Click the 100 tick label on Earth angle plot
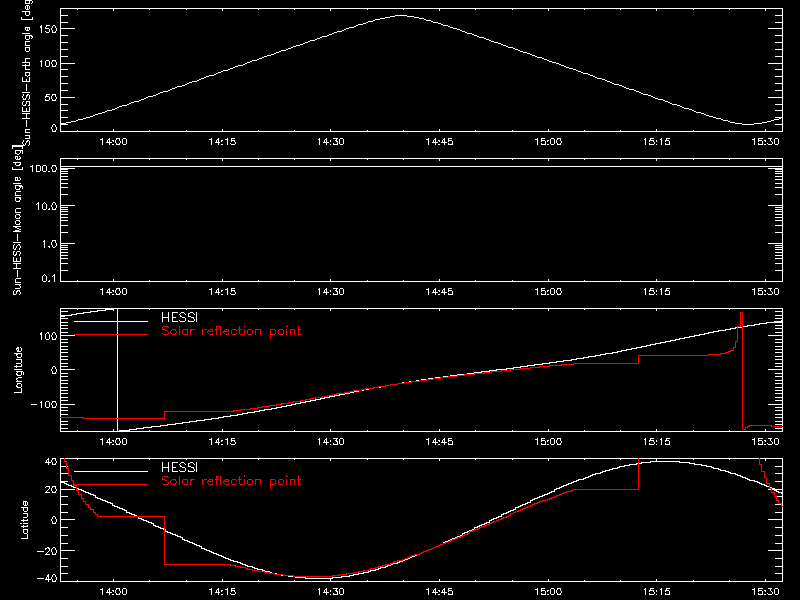 (x=47, y=64)
